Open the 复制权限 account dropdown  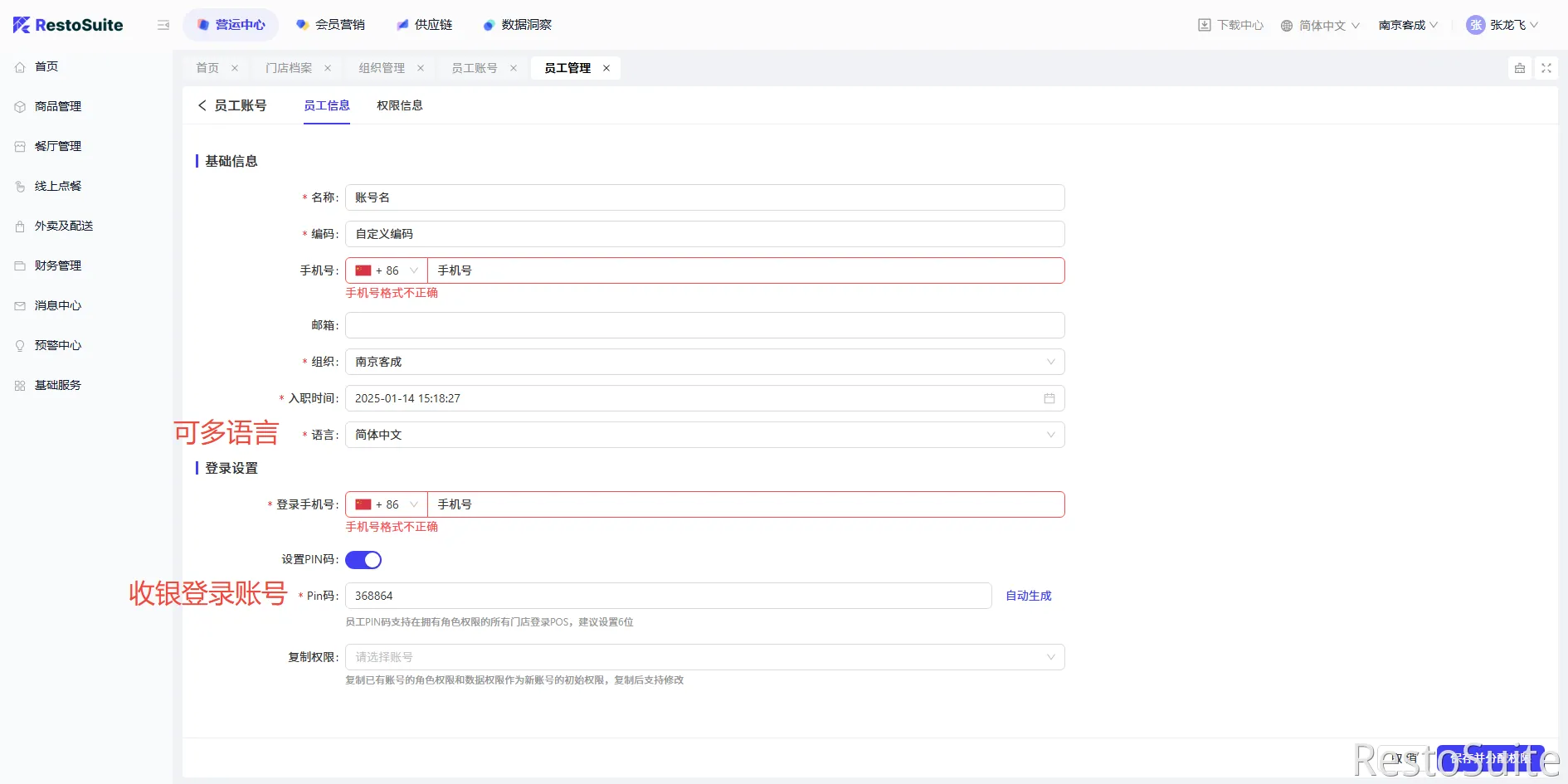705,657
